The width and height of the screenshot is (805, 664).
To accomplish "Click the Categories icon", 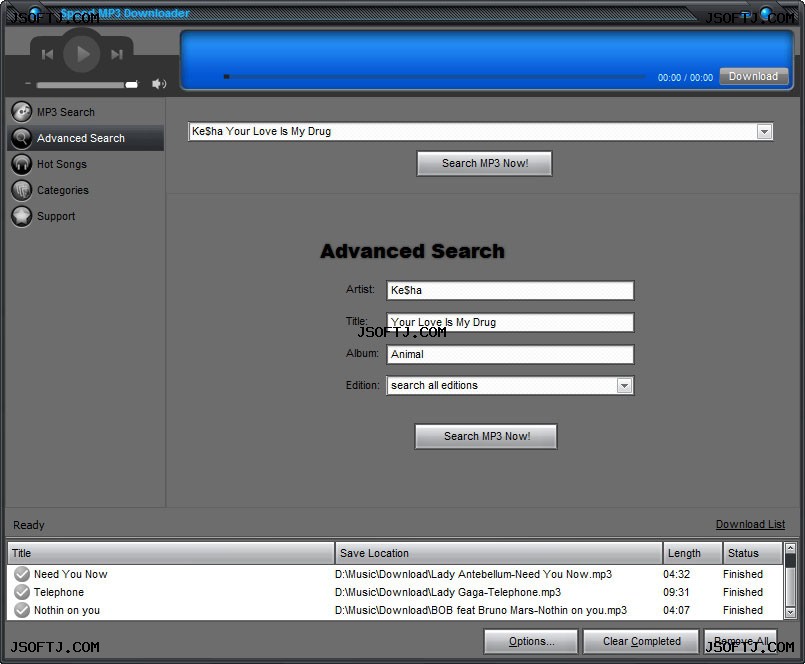I will tap(22, 190).
